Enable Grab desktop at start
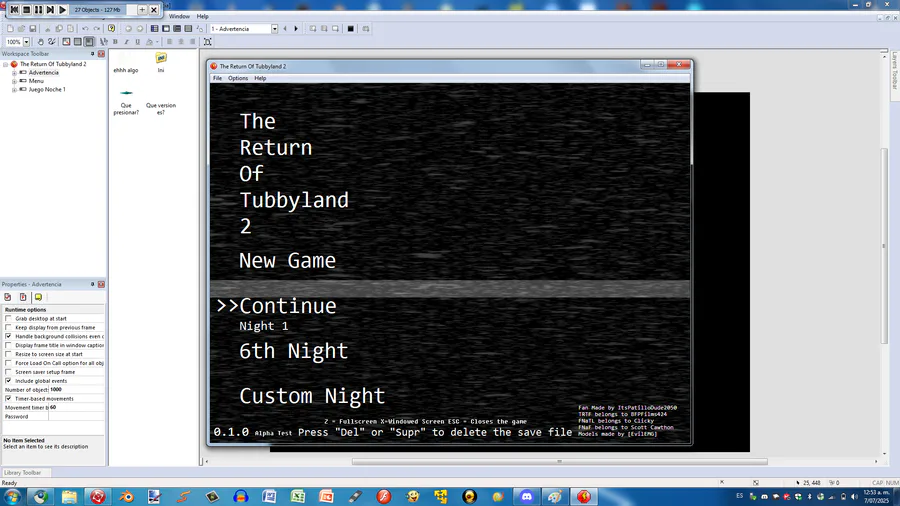This screenshot has width=900, height=506. click(8, 318)
